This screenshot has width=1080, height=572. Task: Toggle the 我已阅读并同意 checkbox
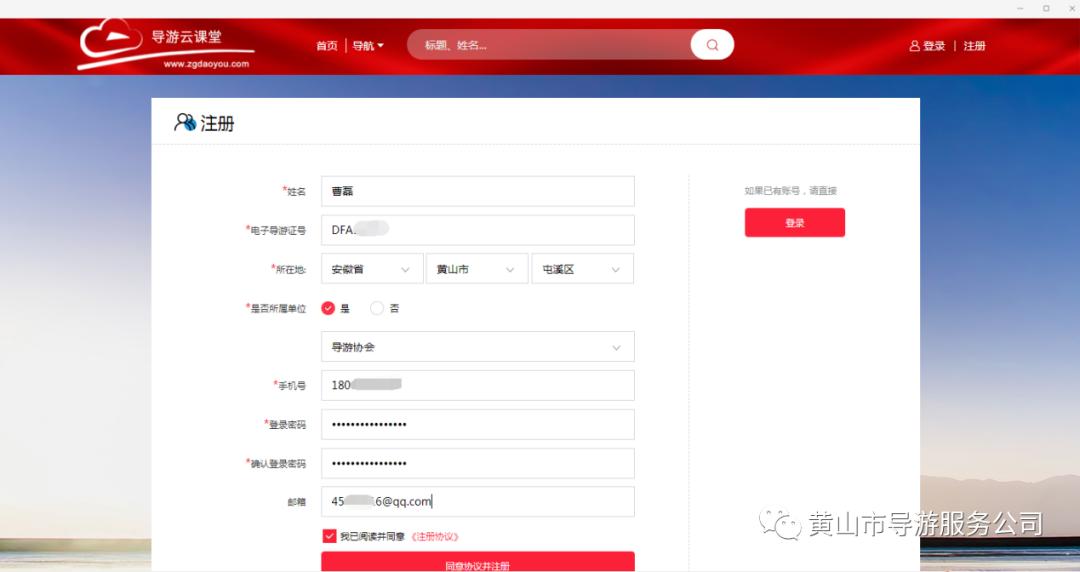coord(329,536)
